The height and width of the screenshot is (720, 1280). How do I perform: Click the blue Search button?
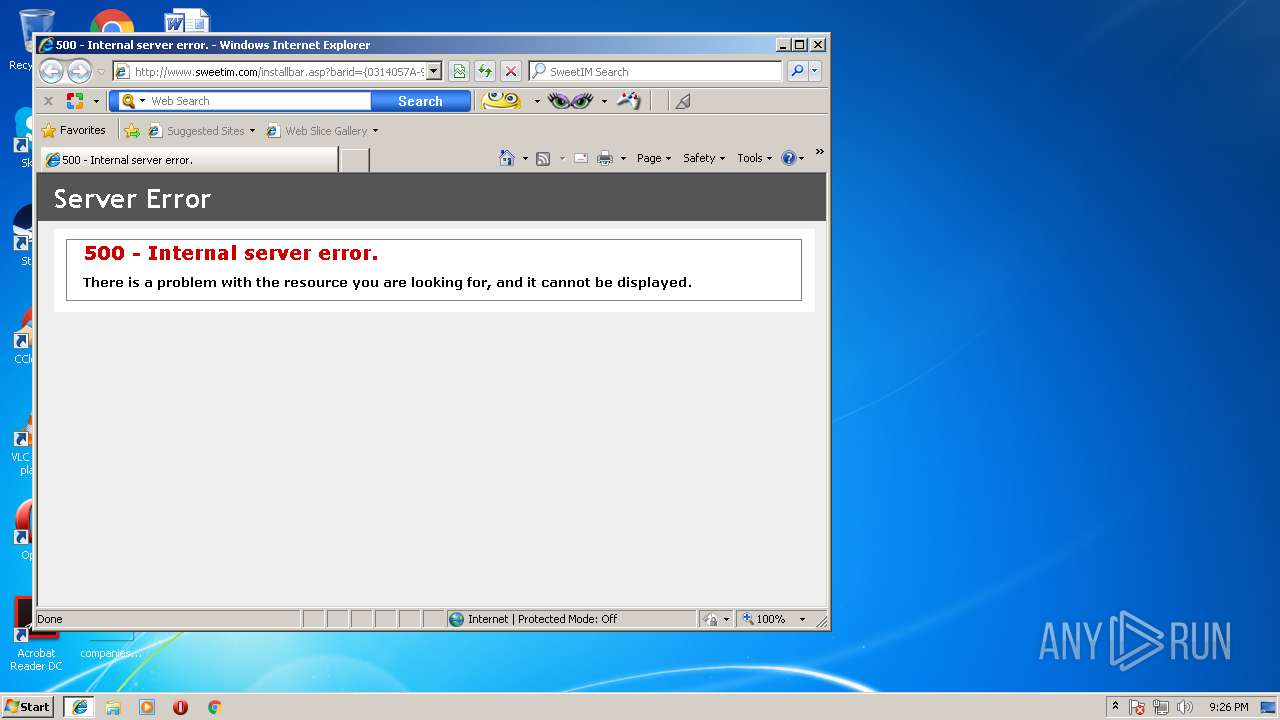tap(420, 101)
